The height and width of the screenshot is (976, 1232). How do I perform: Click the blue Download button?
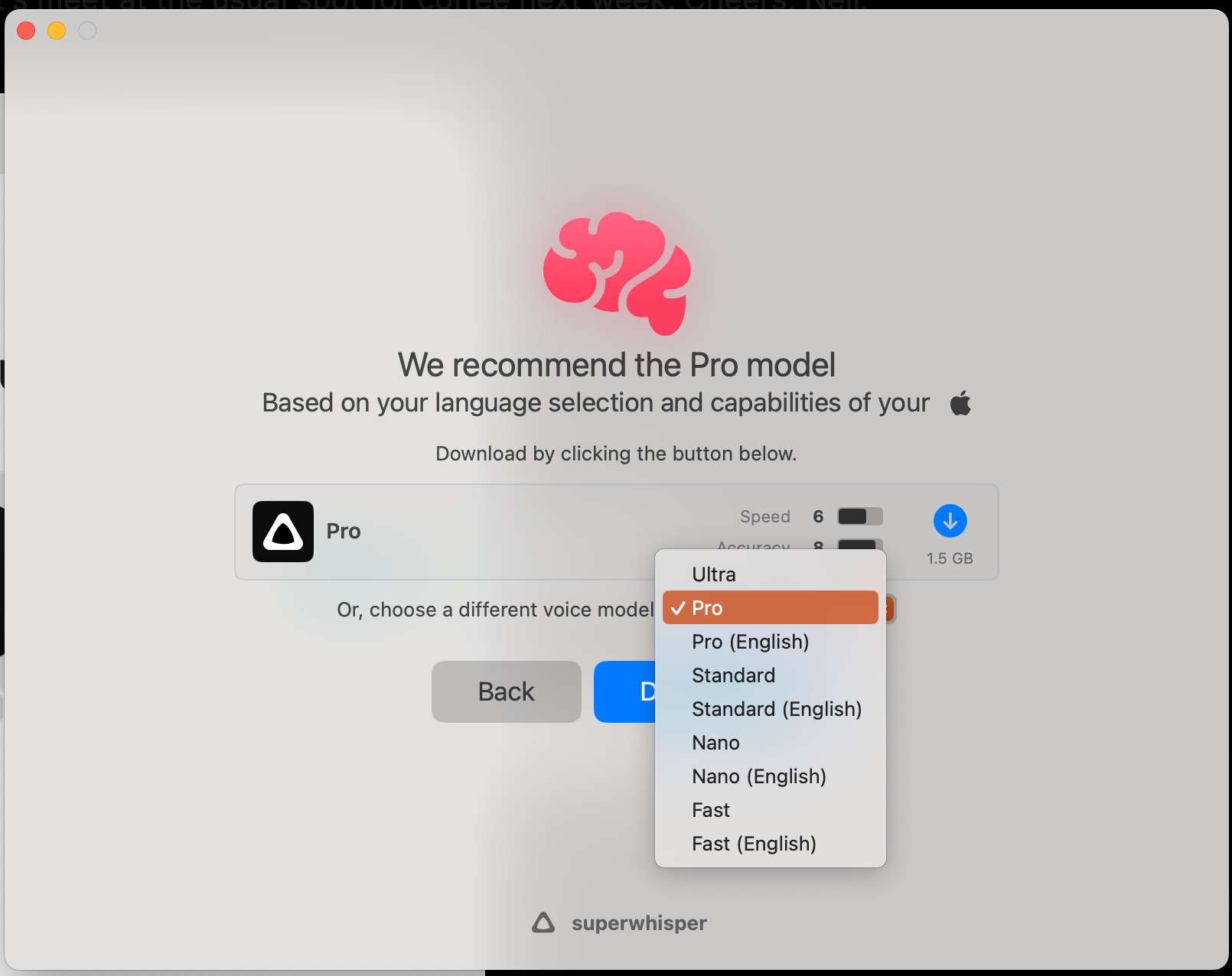pyautogui.click(x=624, y=691)
